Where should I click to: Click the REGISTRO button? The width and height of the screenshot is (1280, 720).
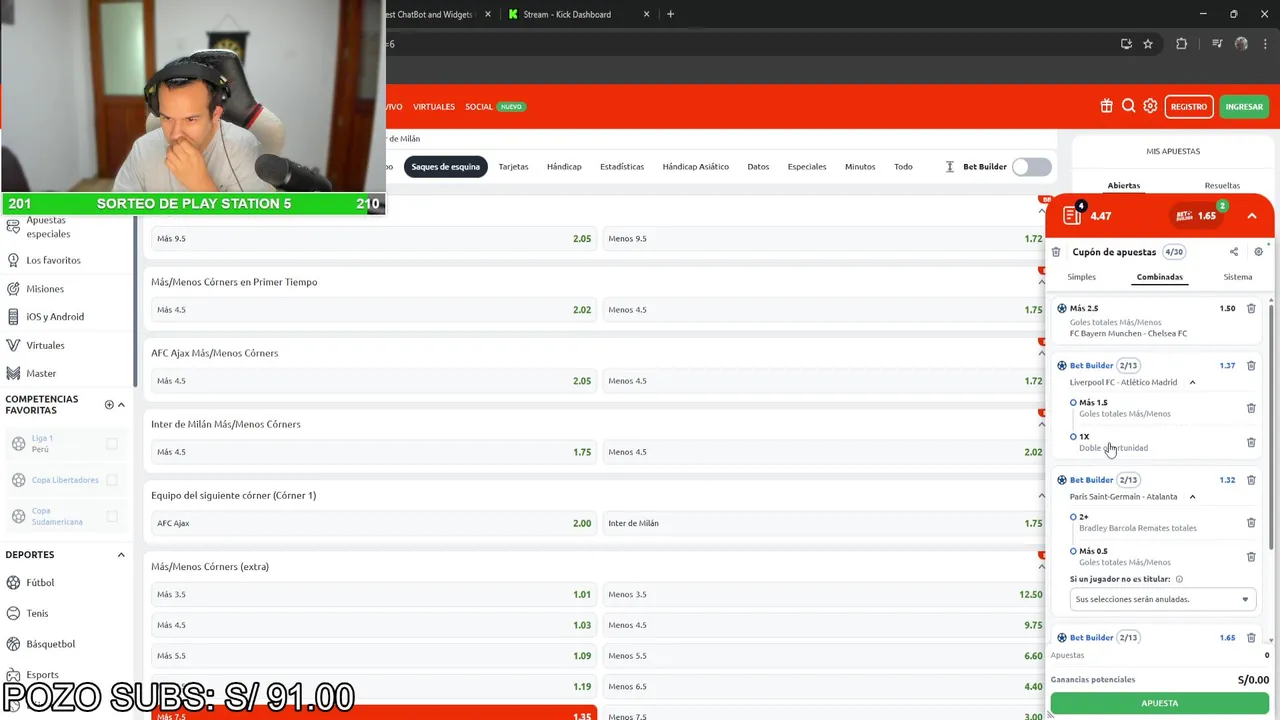click(x=1189, y=106)
